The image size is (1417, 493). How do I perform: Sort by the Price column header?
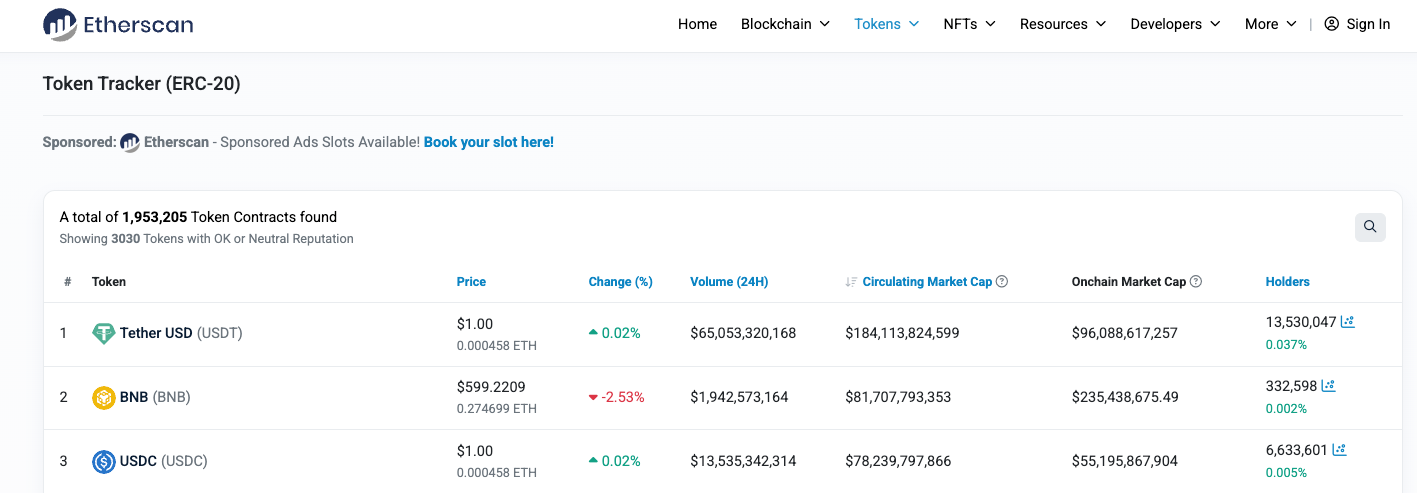[x=471, y=282]
